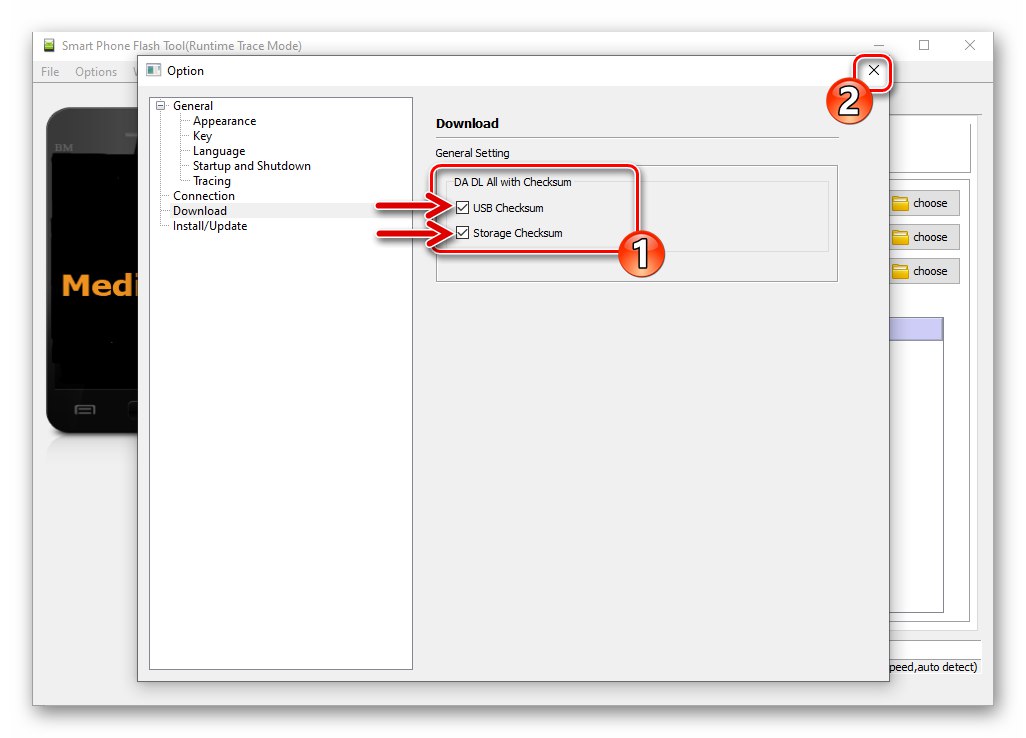This screenshot has height=738, width=1026.
Task: Select the General tree item label
Action: click(192, 106)
